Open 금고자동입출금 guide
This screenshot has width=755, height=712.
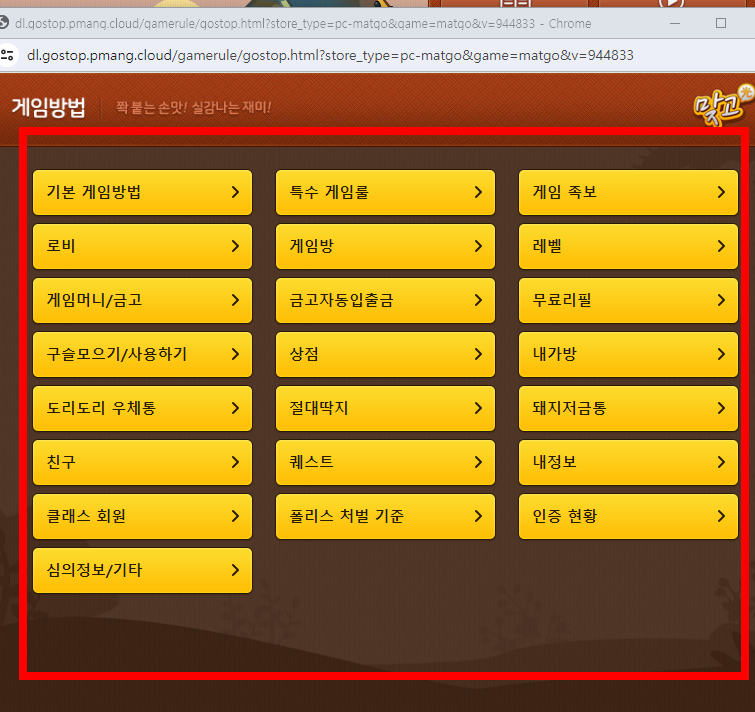(385, 300)
